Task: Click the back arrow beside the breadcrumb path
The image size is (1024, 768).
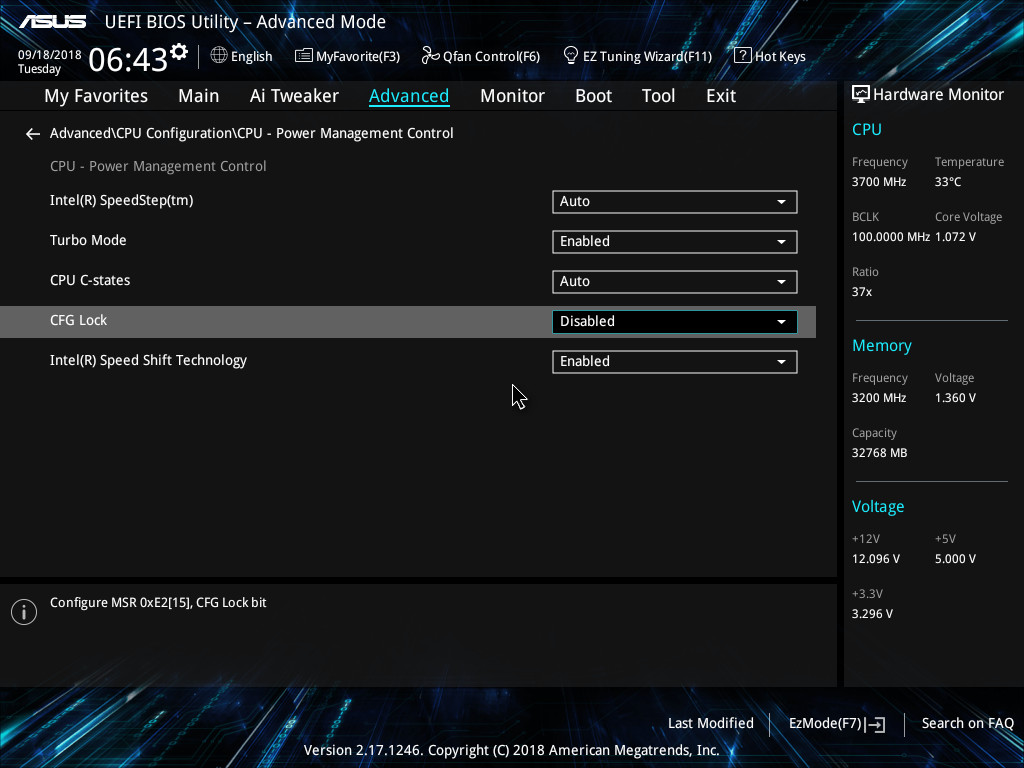Action: (33, 134)
